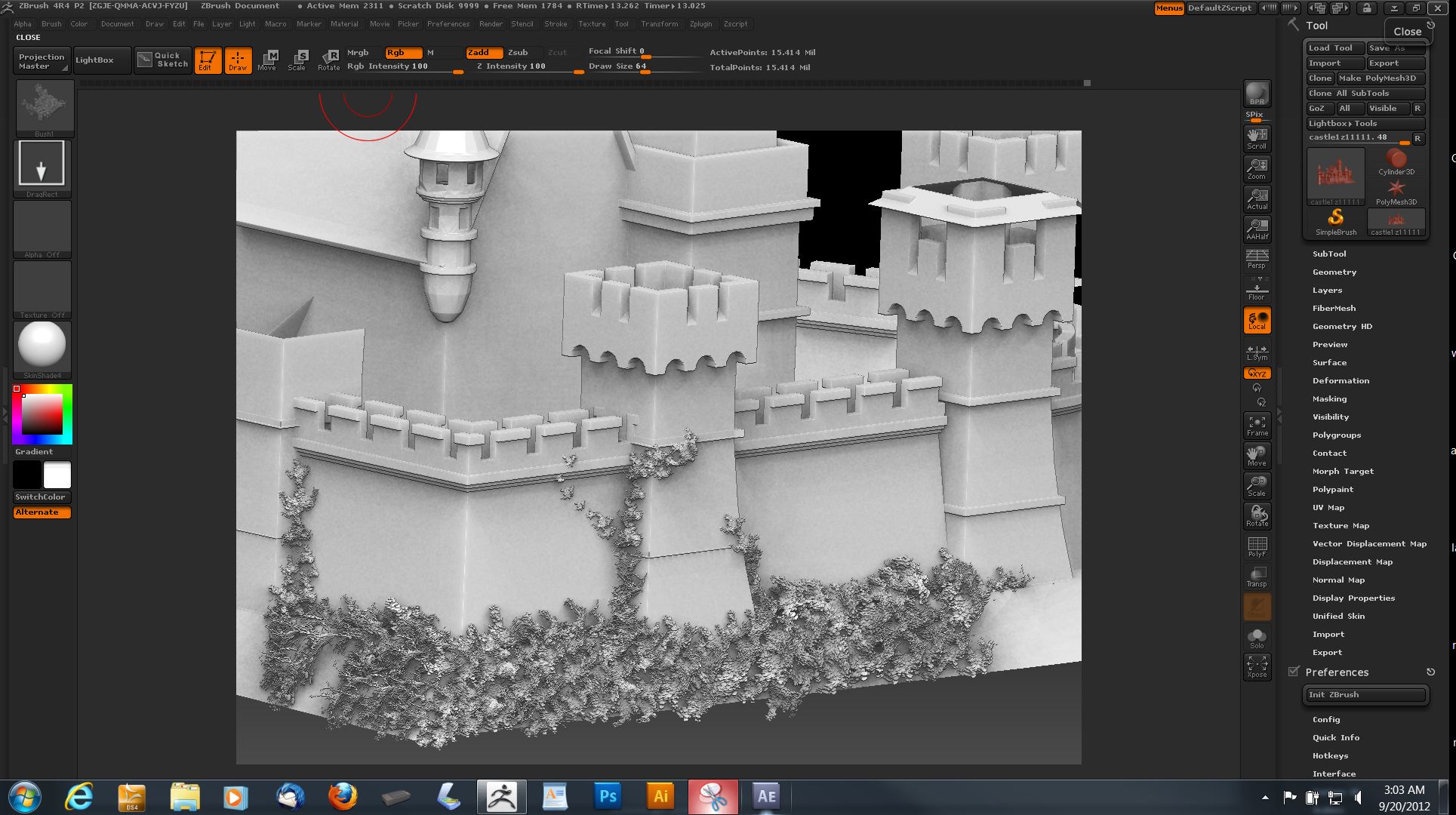This screenshot has width=1456, height=815.
Task: Select the Zoom canvas tool
Action: 1257,168
